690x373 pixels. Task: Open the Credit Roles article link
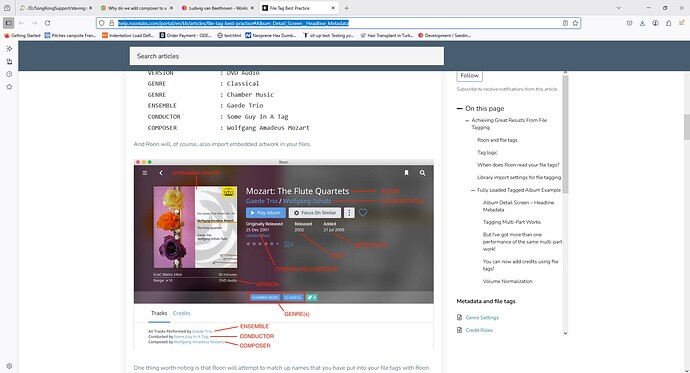pos(479,330)
